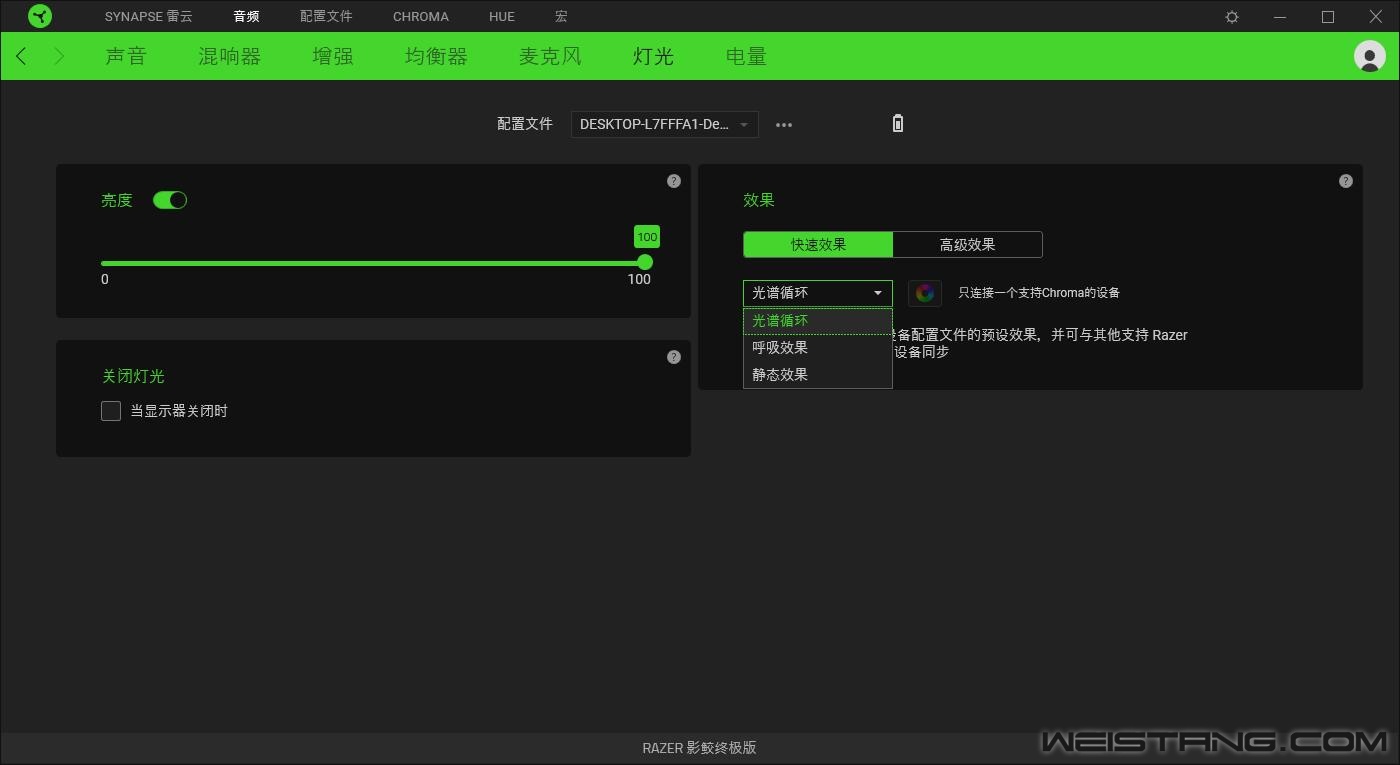Open the CHROMA top menu
This screenshot has width=1400, height=765.
click(x=421, y=17)
